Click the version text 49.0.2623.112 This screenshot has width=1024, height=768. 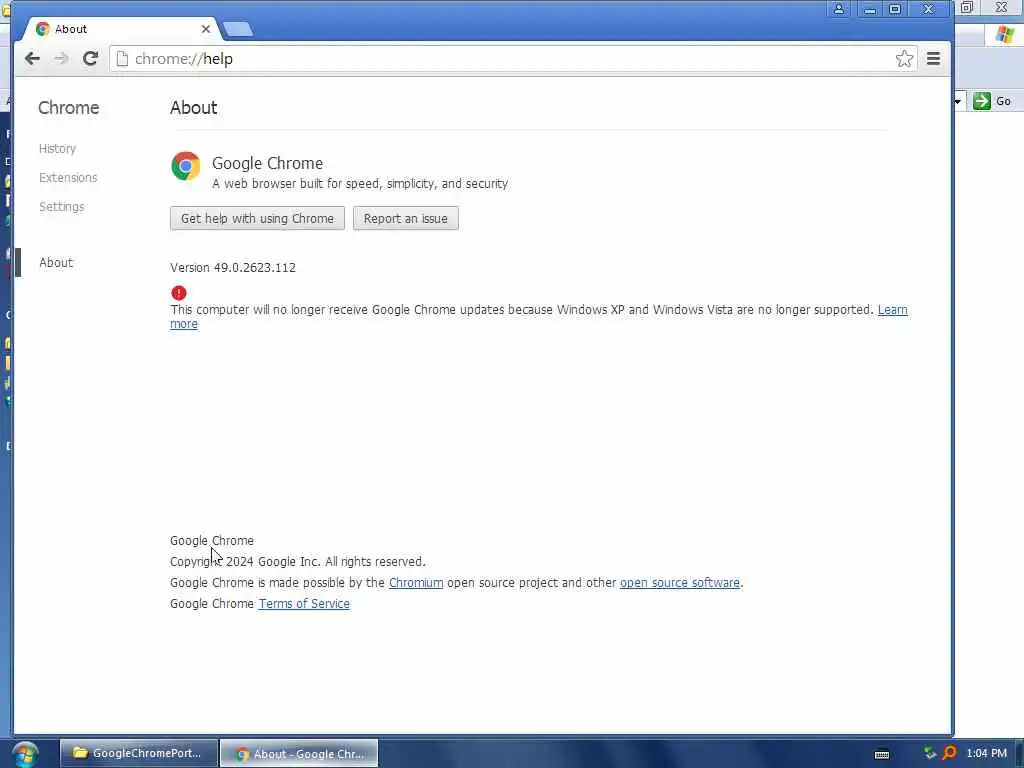[x=233, y=268]
